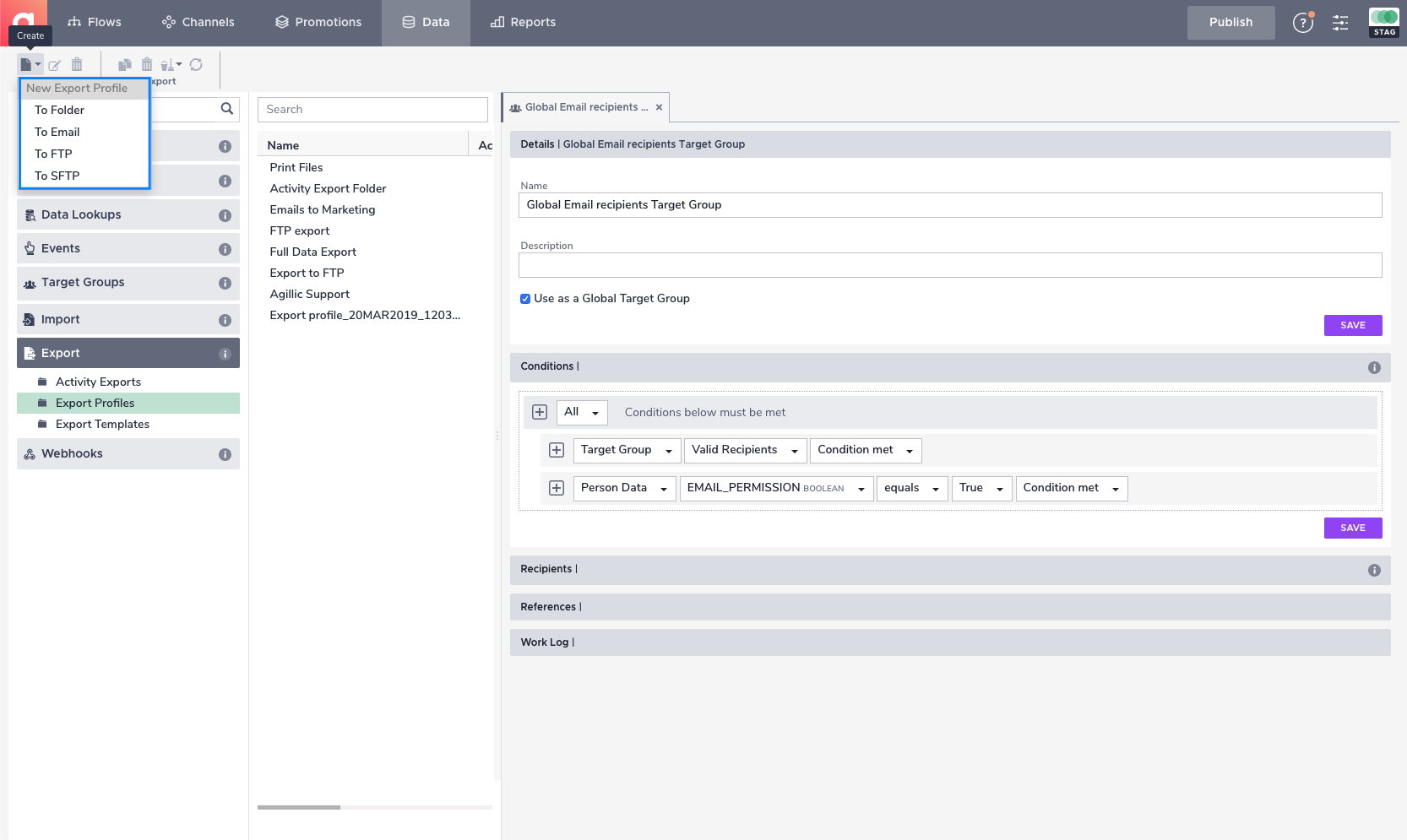Expand the References section header
Screen dimensions: 1407x840
click(950, 607)
